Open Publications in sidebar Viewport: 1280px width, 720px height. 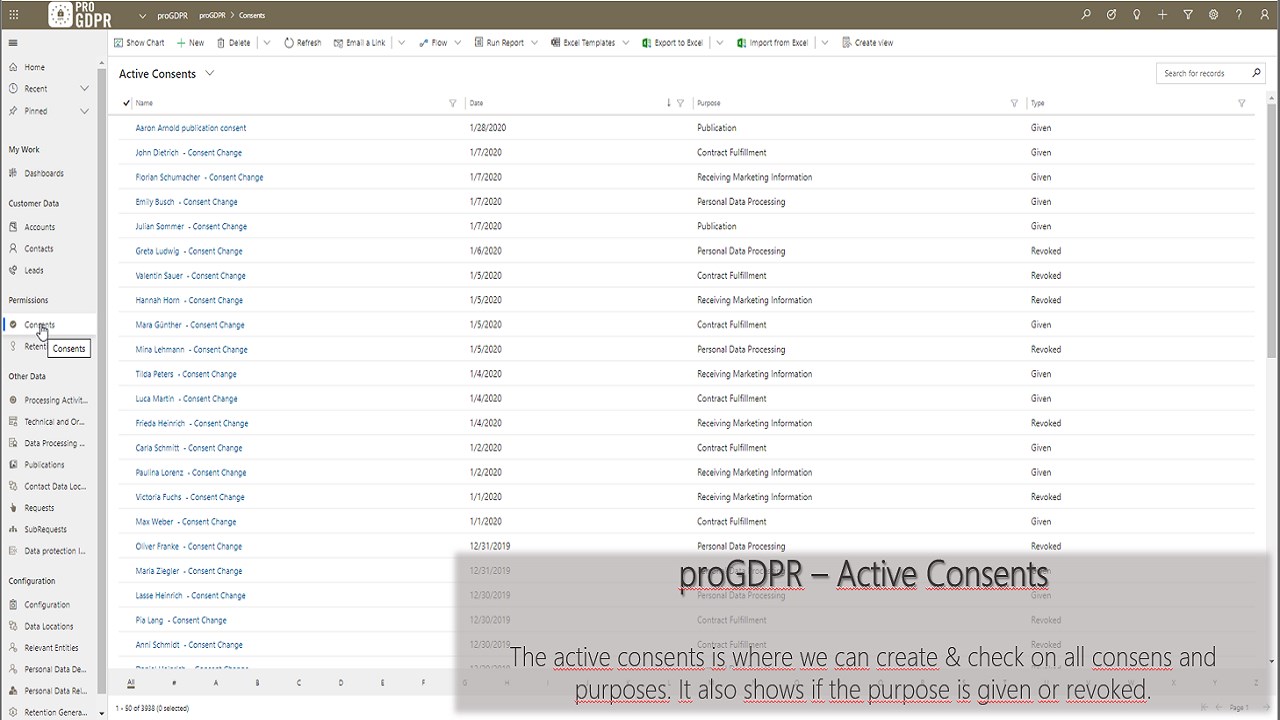click(x=44, y=465)
